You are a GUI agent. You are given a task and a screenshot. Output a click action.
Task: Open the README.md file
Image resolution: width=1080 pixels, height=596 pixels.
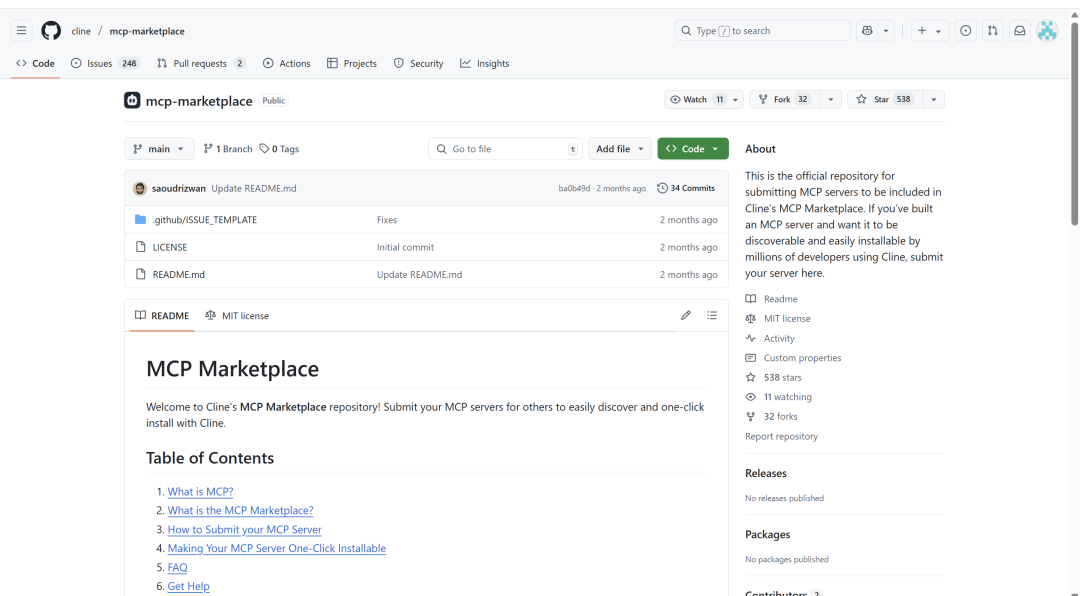click(x=178, y=274)
